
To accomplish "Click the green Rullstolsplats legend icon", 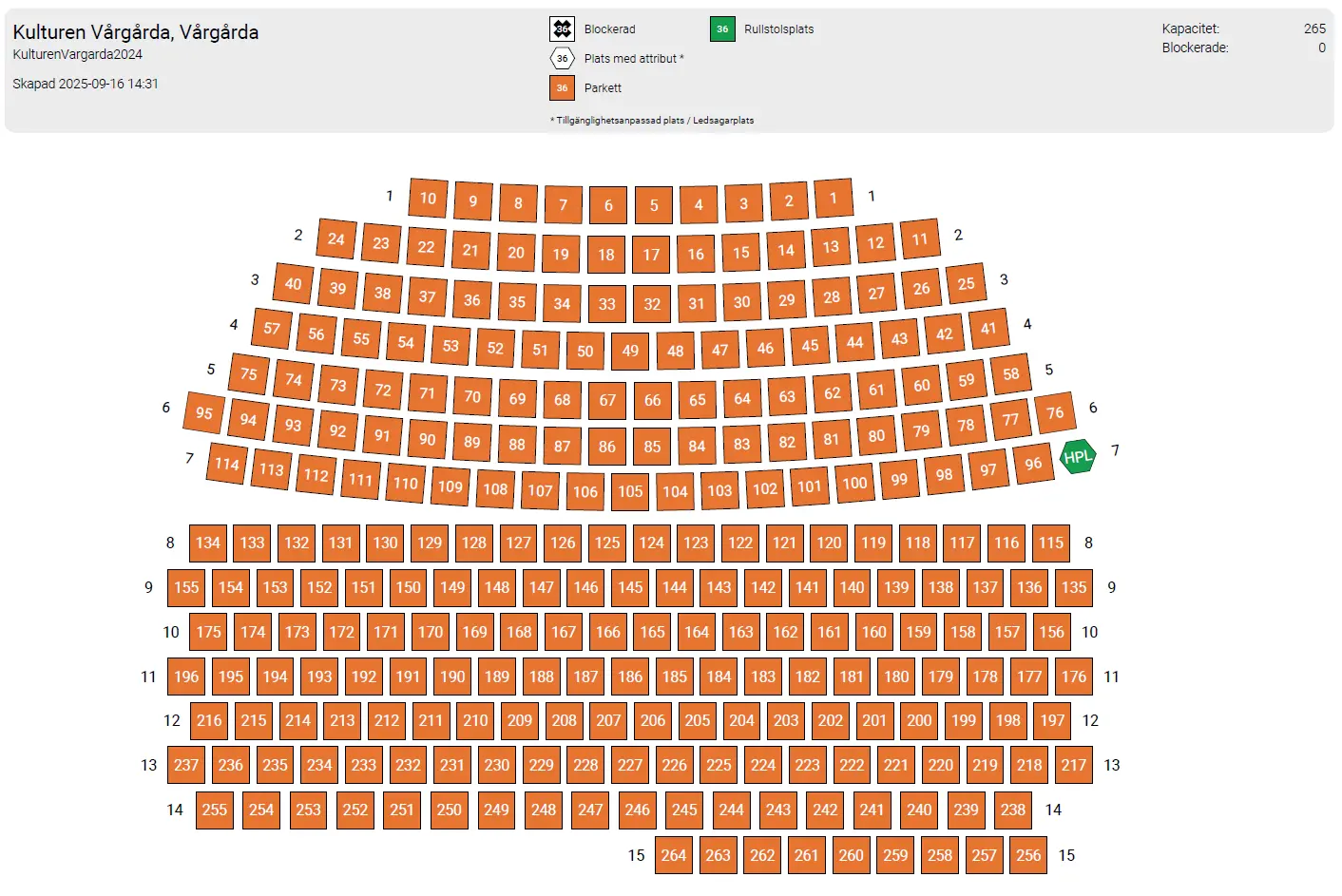I will 722,29.
